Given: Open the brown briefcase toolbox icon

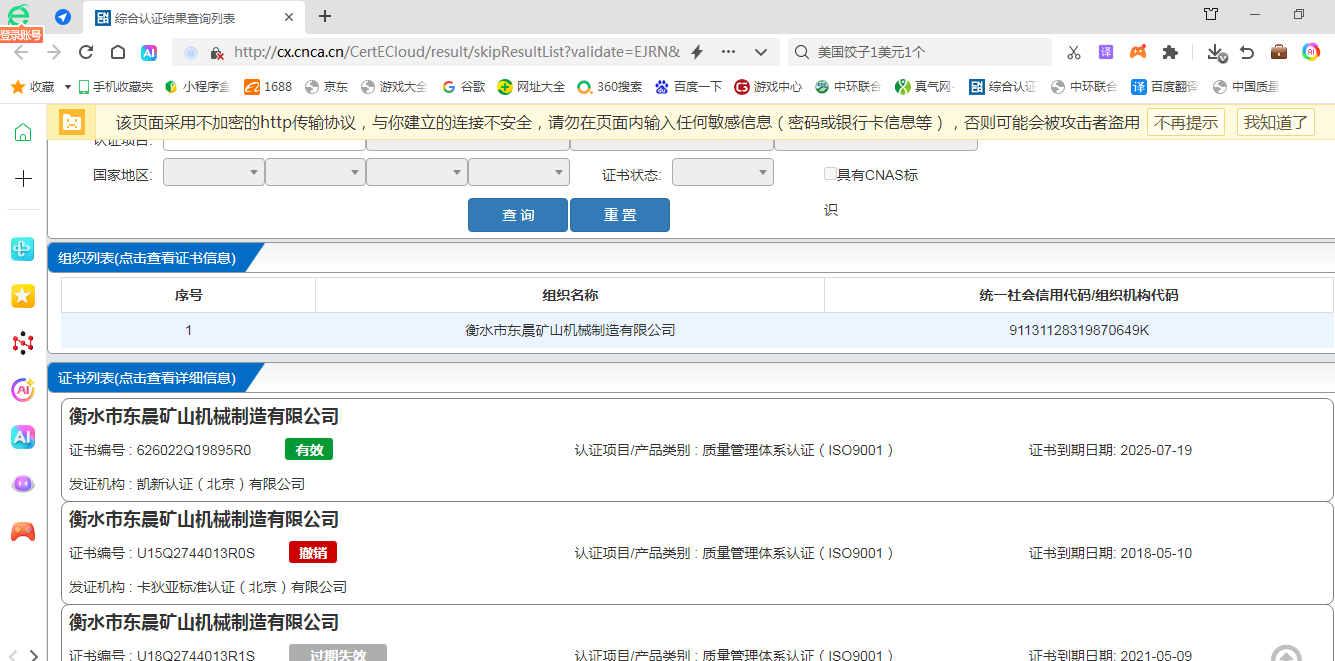Looking at the screenshot, I should point(1279,52).
